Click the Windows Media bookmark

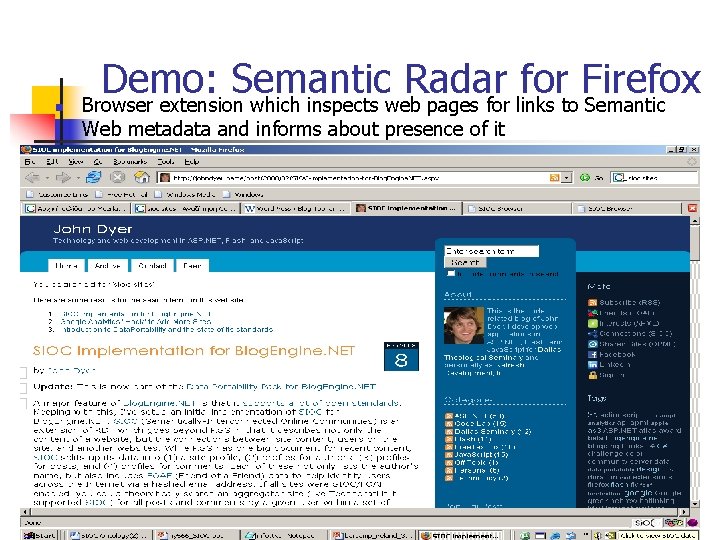pos(186,194)
